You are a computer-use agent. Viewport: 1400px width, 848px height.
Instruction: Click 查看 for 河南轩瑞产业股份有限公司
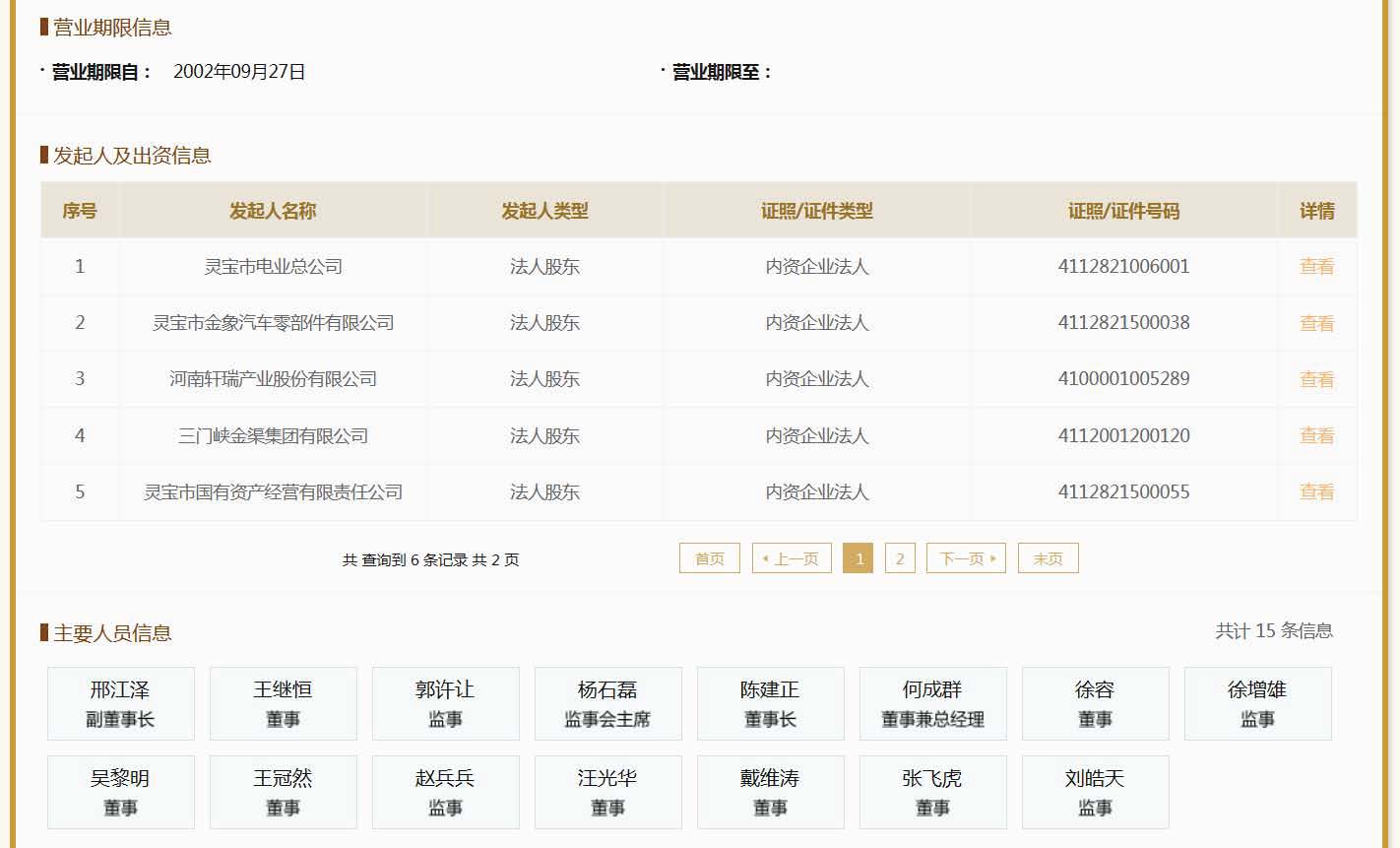1316,379
